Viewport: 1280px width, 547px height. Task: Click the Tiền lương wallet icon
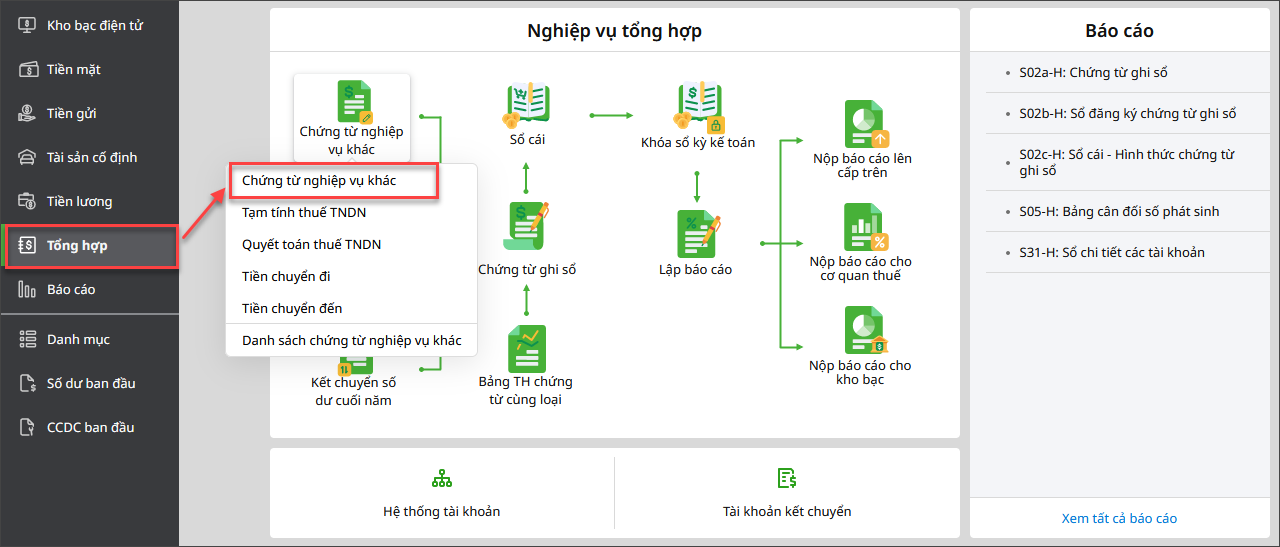tap(28, 201)
